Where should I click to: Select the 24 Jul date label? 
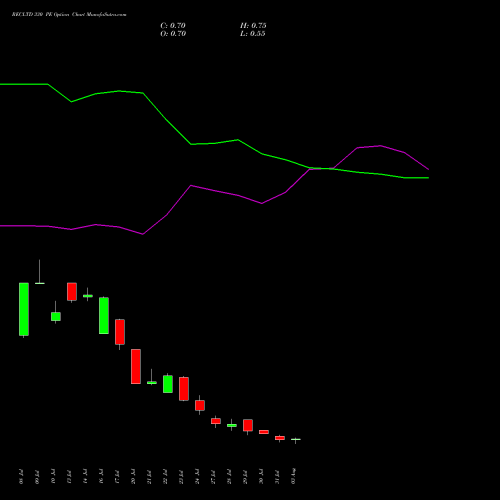[x=197, y=477]
